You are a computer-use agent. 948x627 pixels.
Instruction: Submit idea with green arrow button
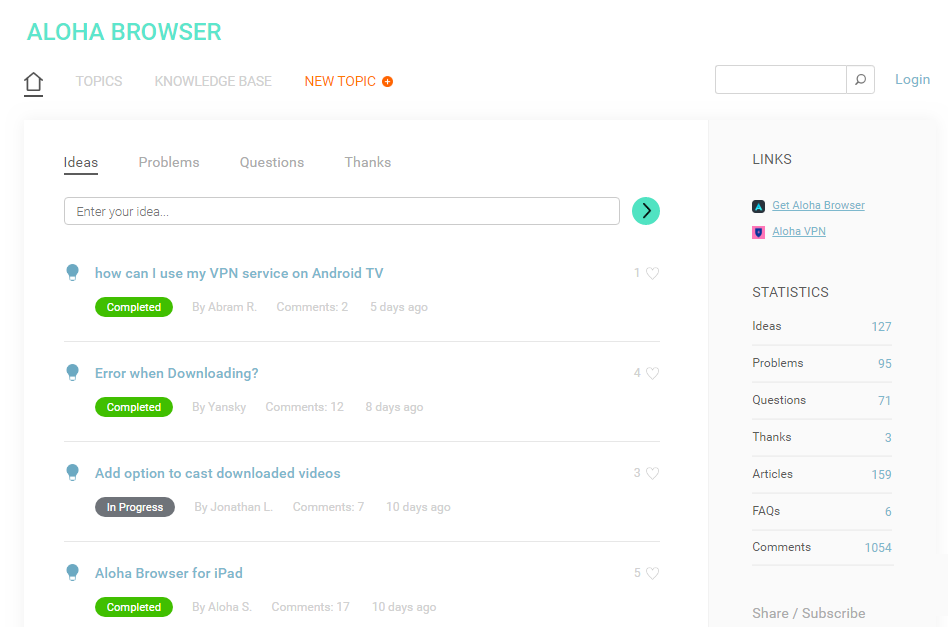point(646,211)
